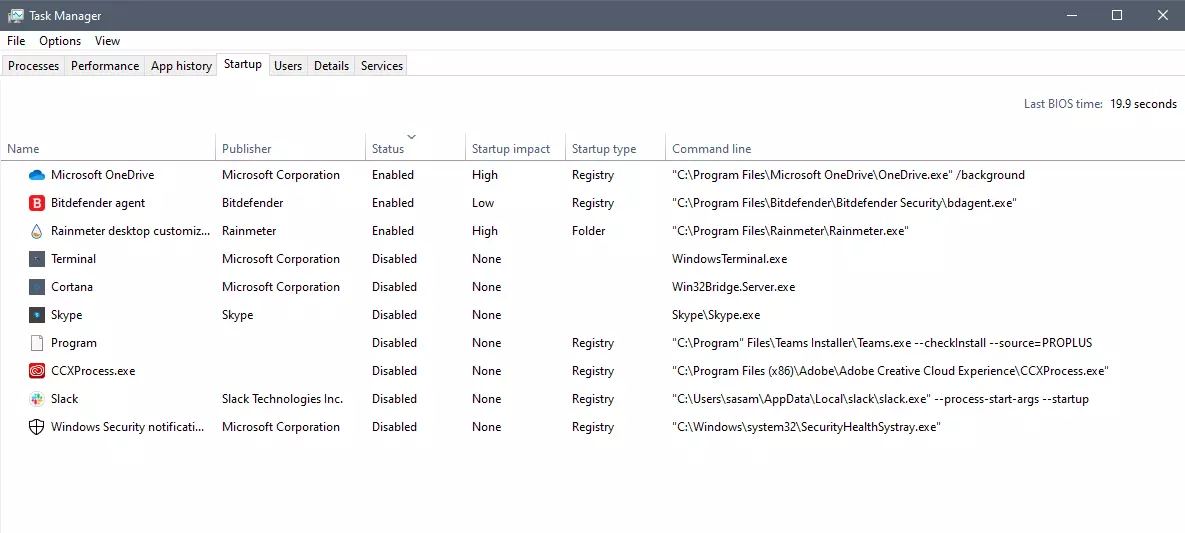This screenshot has height=533, width=1185.
Task: Sort by the Startup type column header
Action: tap(615, 149)
